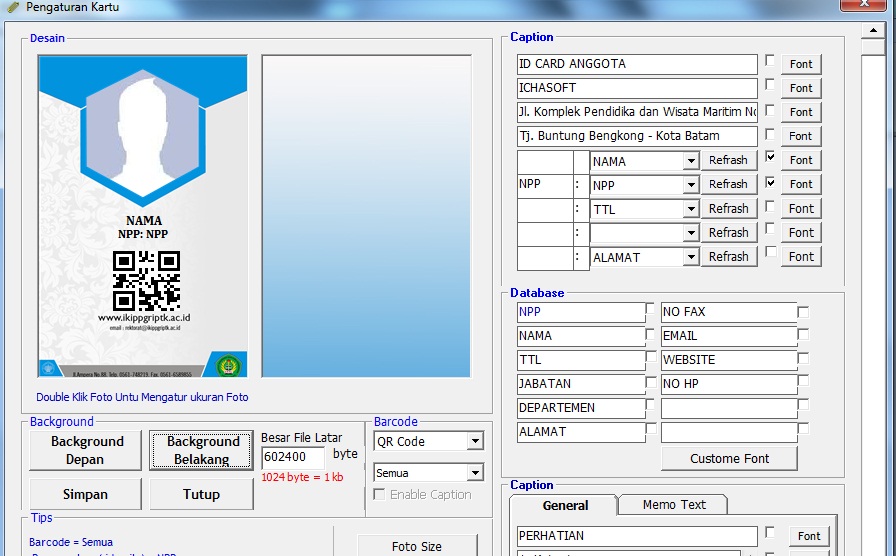This screenshot has width=896, height=556.
Task: Click the blue back card preview
Action: point(366,216)
